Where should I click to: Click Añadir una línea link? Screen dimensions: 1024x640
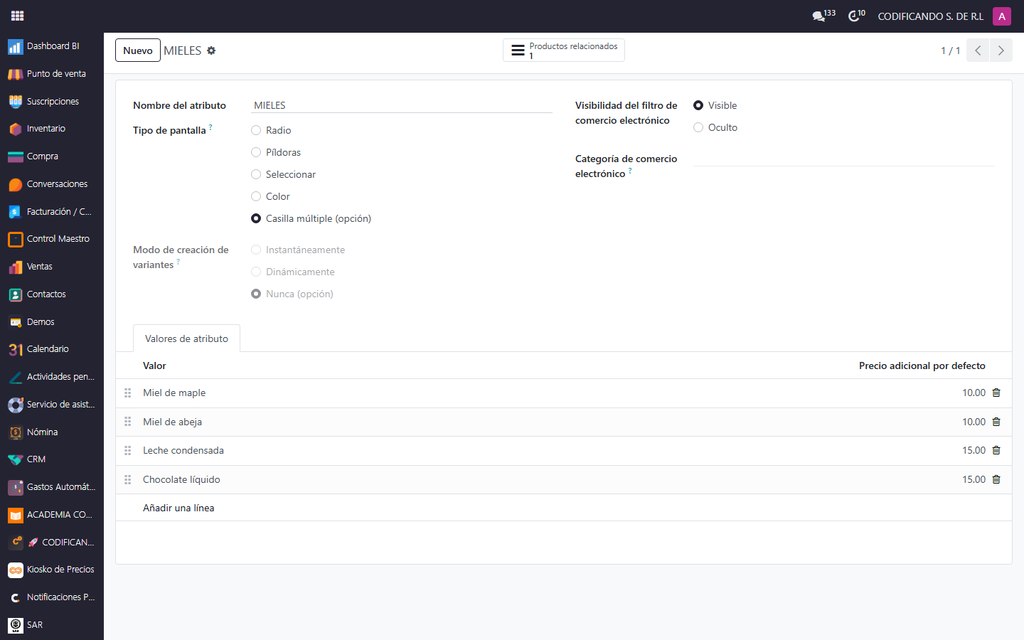[x=178, y=507]
